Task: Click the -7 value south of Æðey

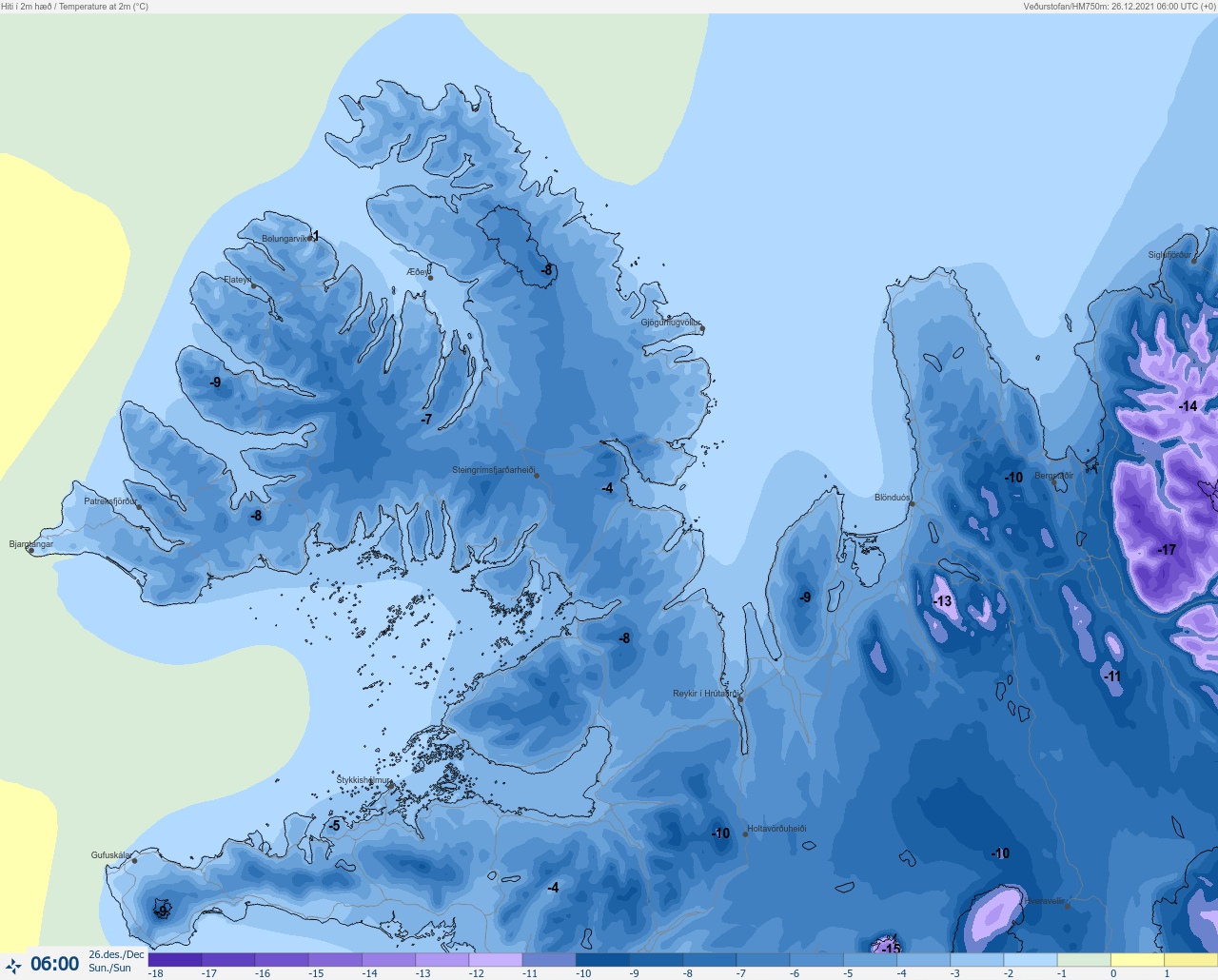Action: point(426,420)
